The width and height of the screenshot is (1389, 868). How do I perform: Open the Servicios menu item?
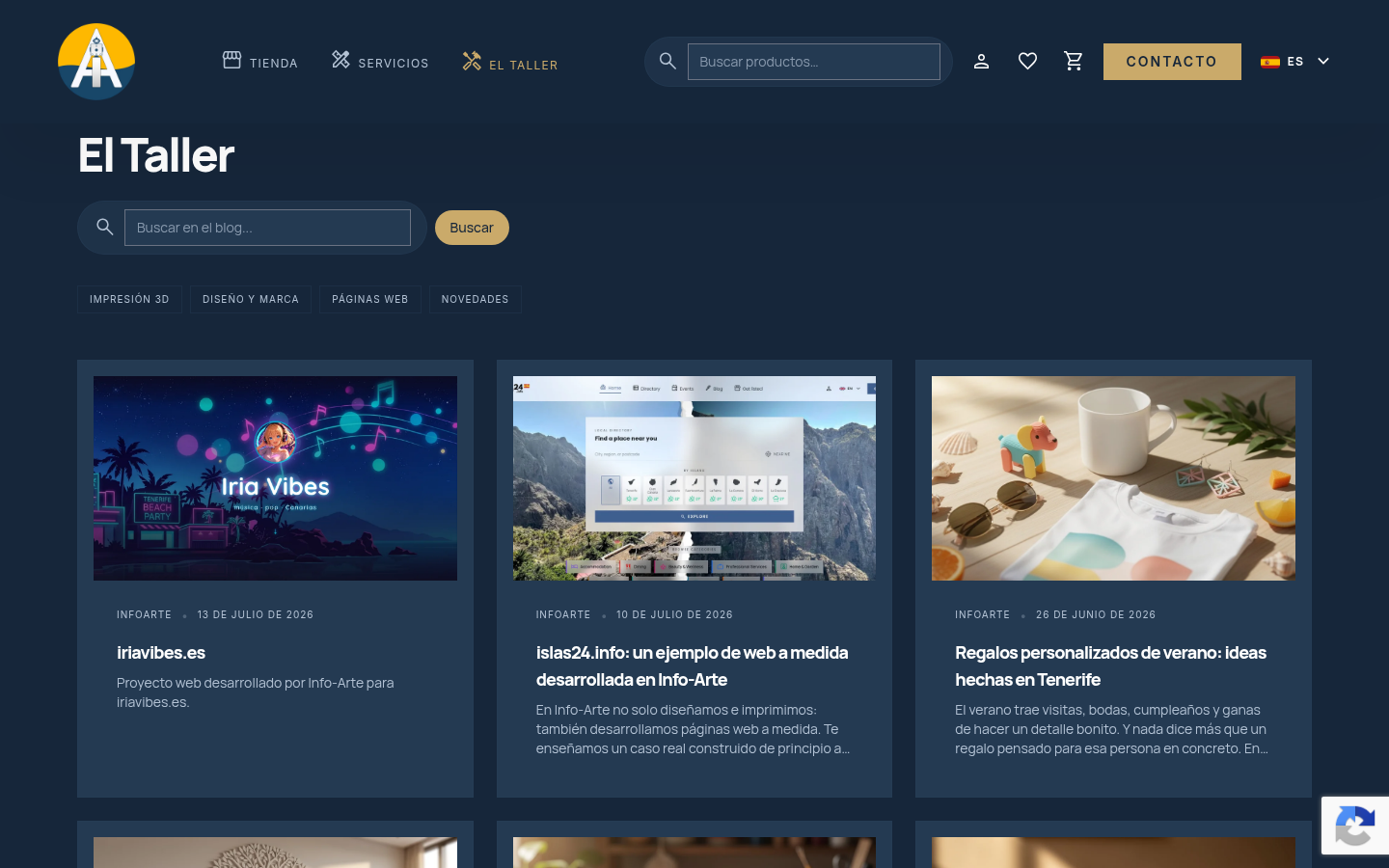tap(380, 62)
